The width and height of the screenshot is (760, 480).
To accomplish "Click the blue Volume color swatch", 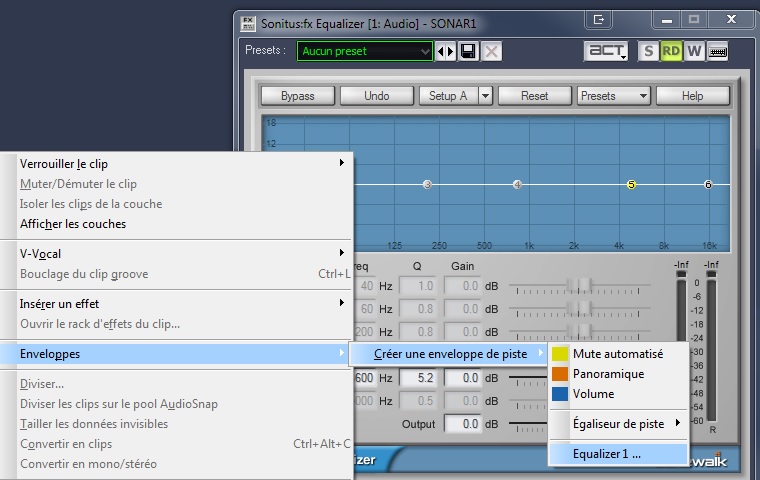I will pos(560,394).
